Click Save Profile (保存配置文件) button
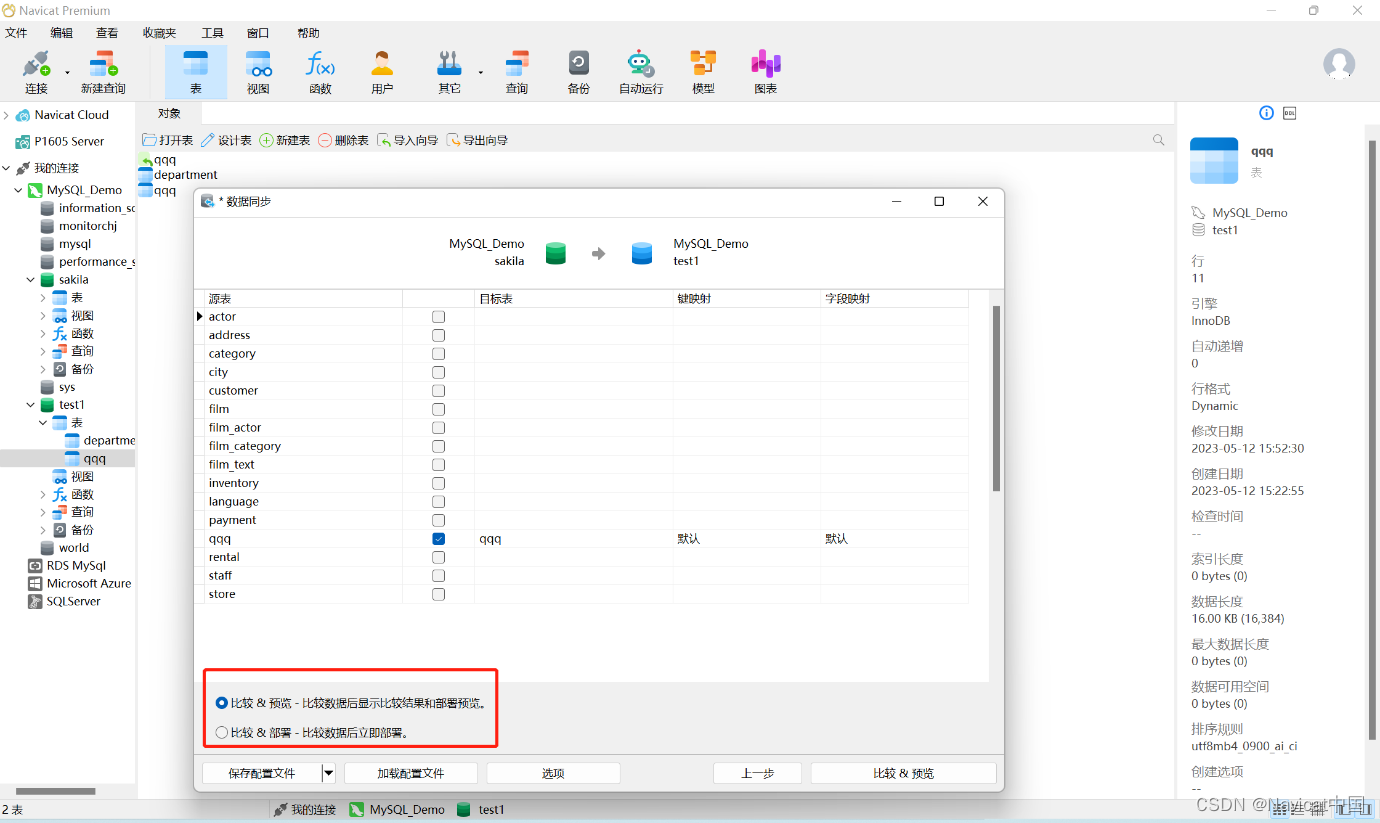Image resolution: width=1380 pixels, height=823 pixels. coord(262,773)
